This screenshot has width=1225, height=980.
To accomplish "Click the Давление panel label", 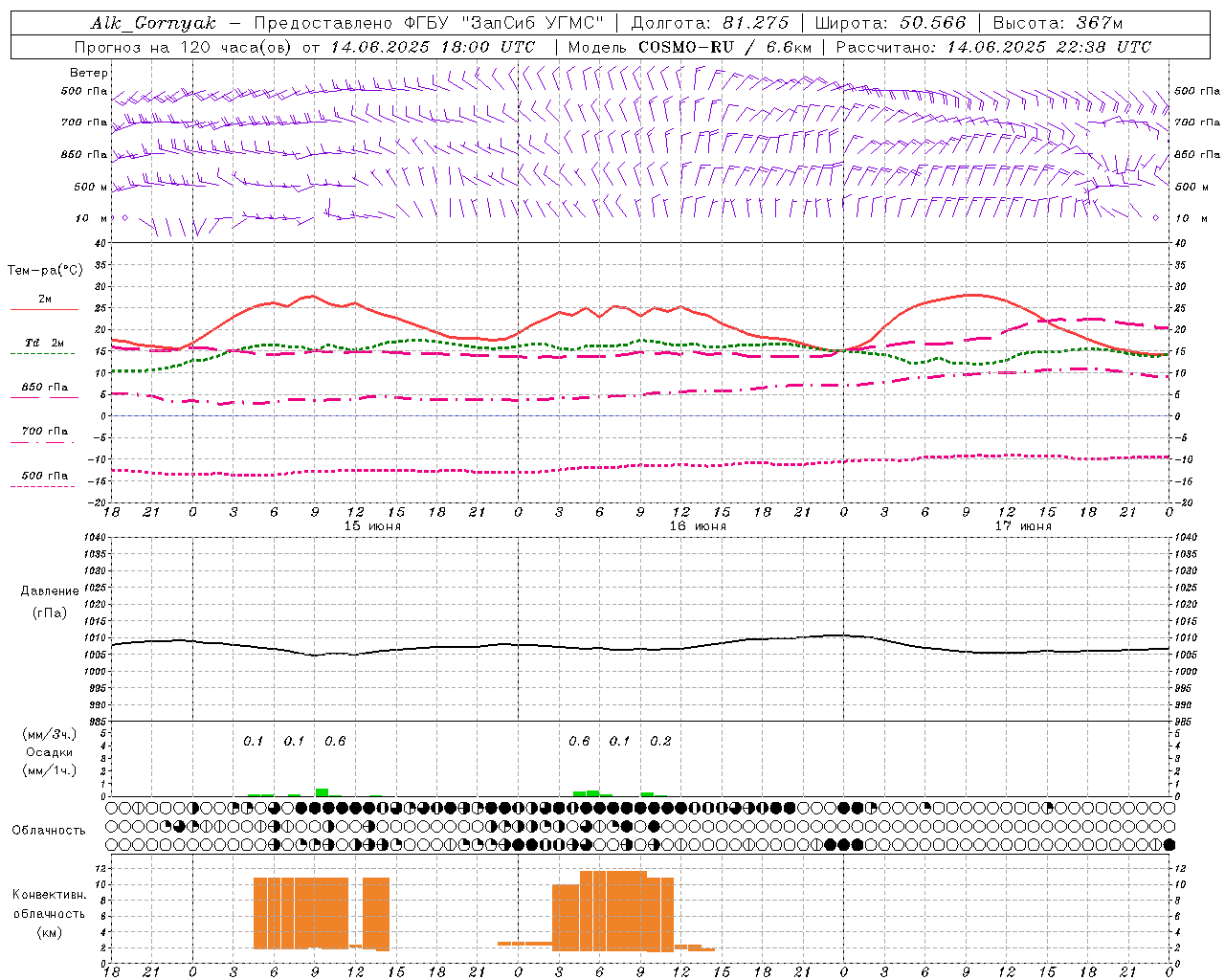I will (x=50, y=591).
